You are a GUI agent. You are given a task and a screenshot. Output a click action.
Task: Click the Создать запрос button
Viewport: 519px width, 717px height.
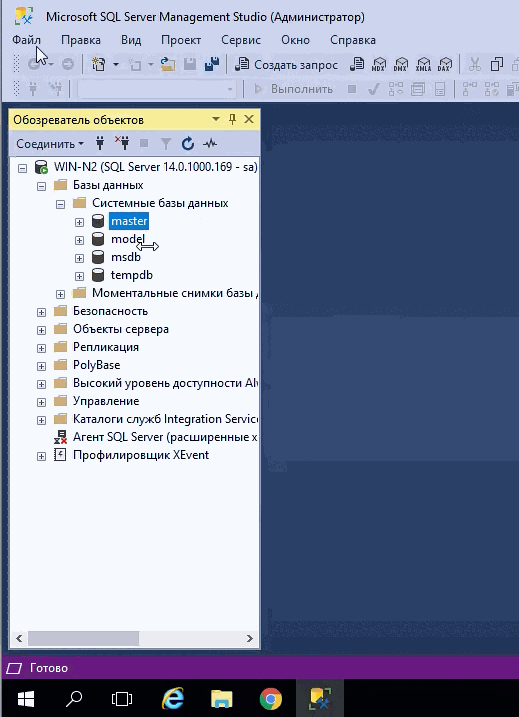286,65
